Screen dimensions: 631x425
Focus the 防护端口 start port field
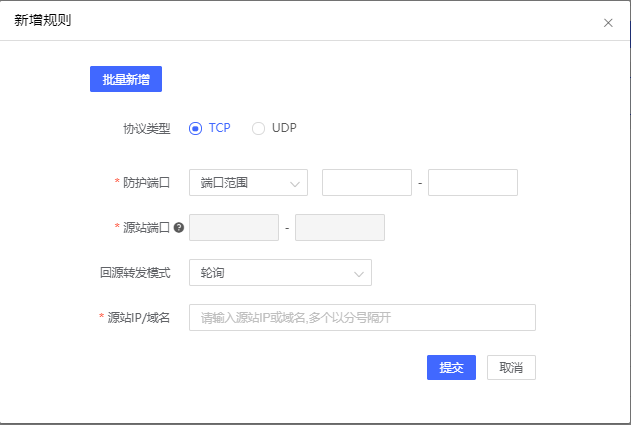[367, 183]
